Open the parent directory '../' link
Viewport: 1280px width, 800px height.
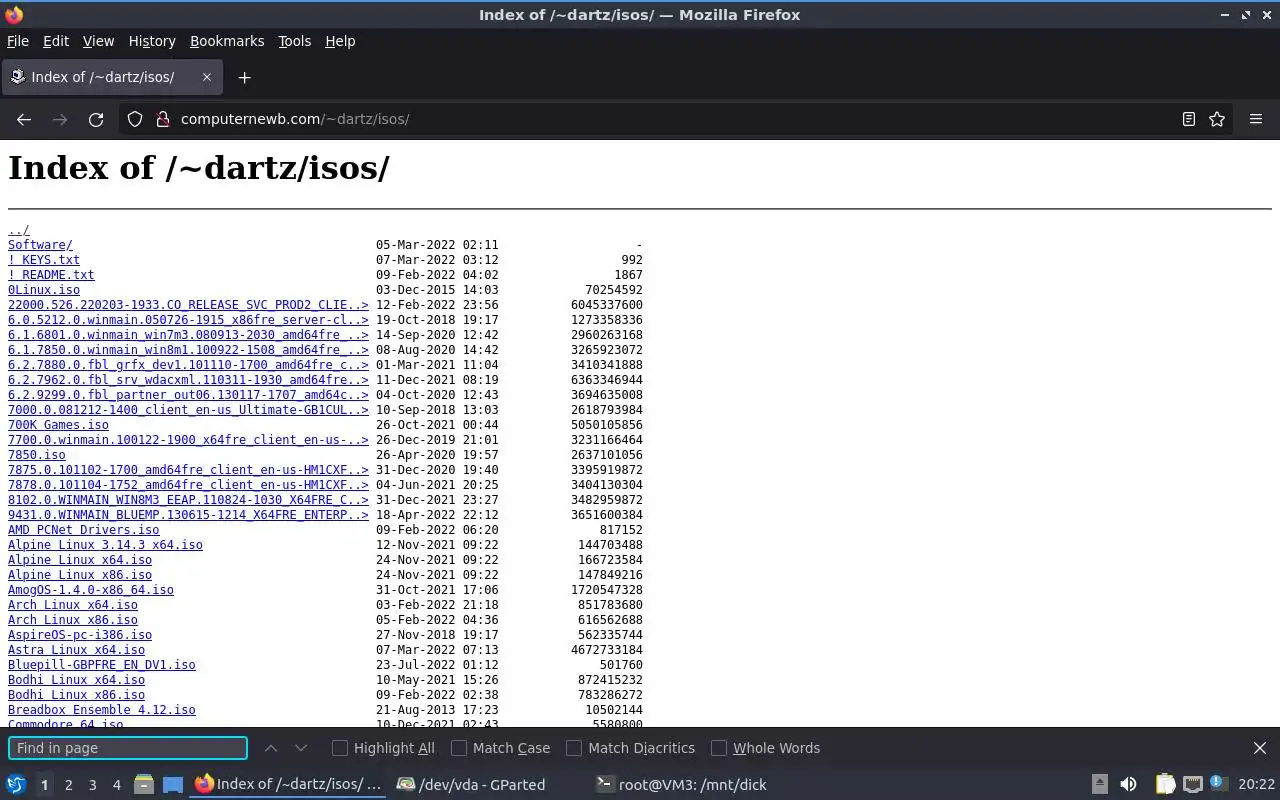click(x=19, y=230)
